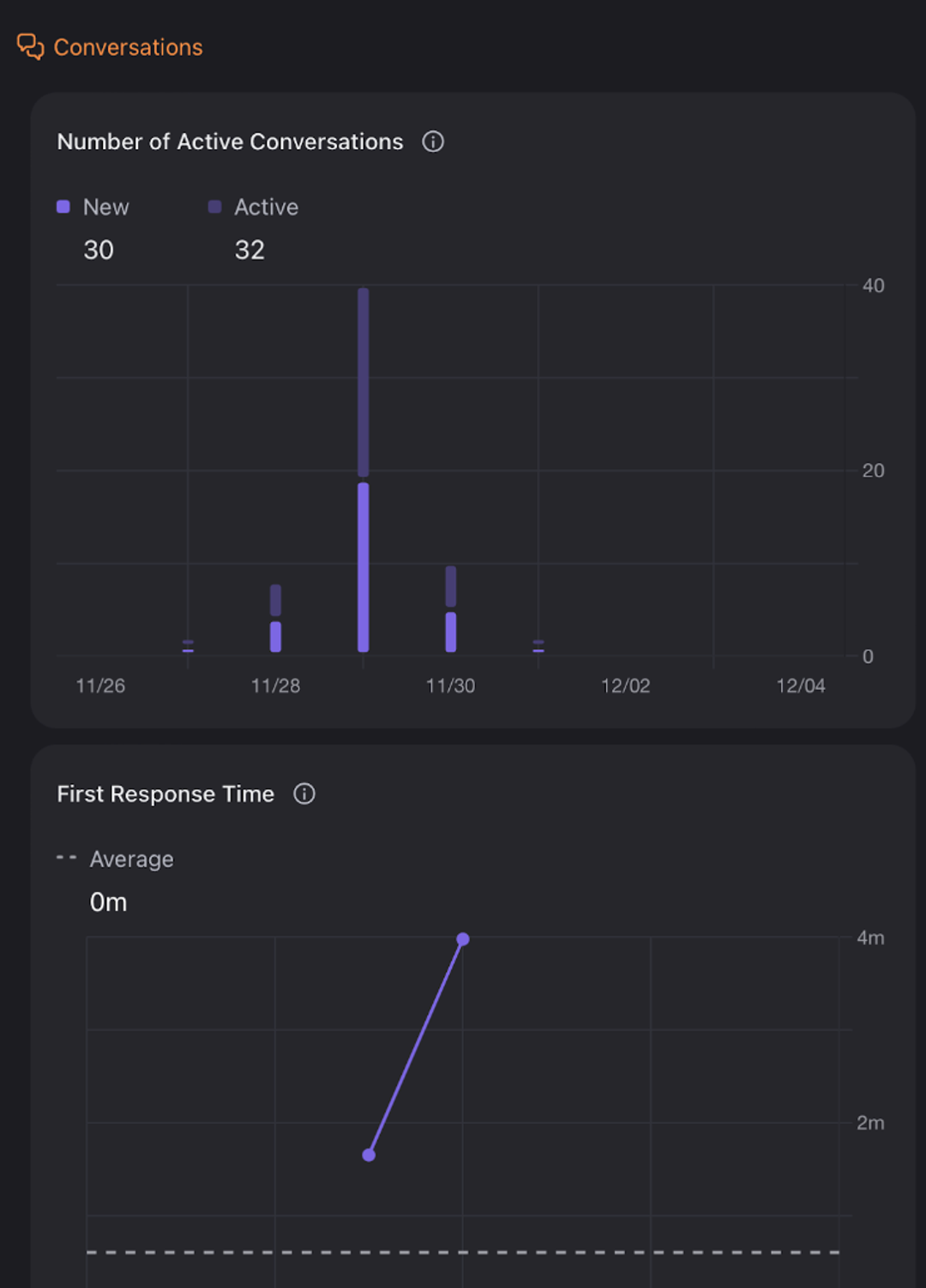Click the Active legend marker square

[214, 207]
